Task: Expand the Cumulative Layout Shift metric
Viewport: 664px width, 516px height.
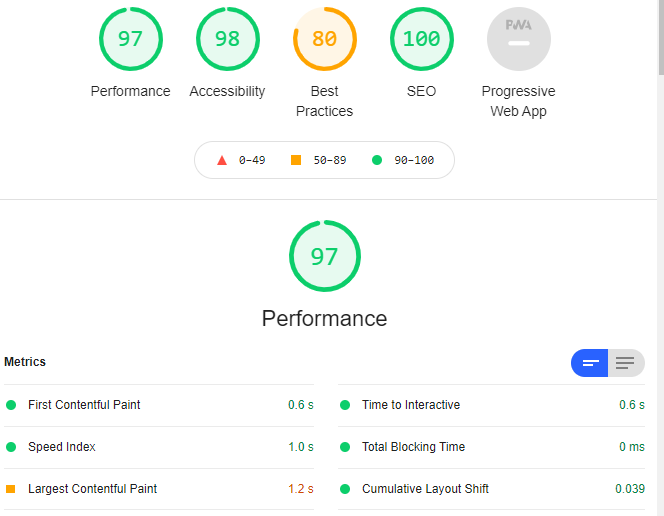Action: pyautogui.click(x=491, y=489)
